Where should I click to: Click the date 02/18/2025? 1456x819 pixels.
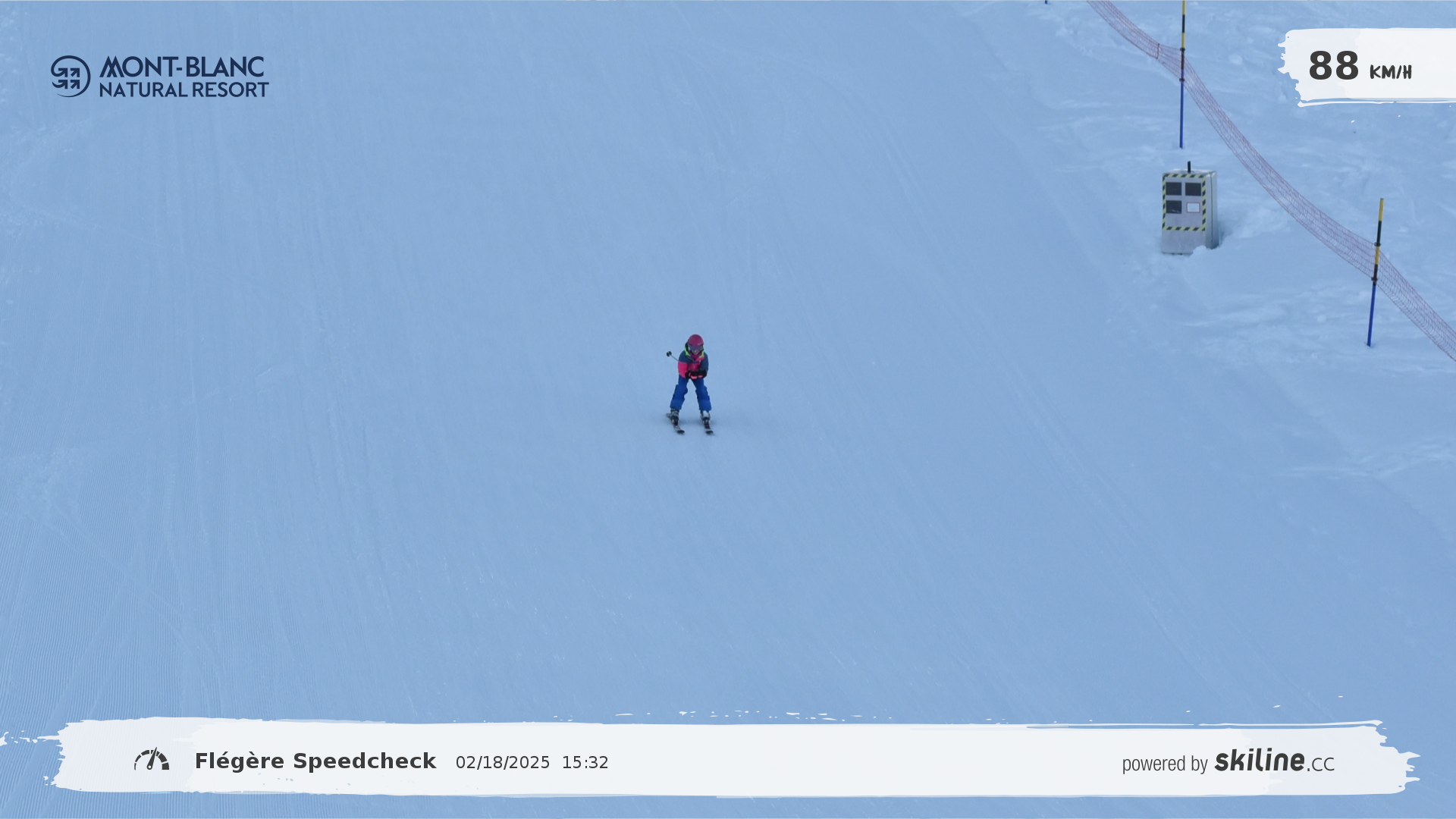tap(502, 762)
